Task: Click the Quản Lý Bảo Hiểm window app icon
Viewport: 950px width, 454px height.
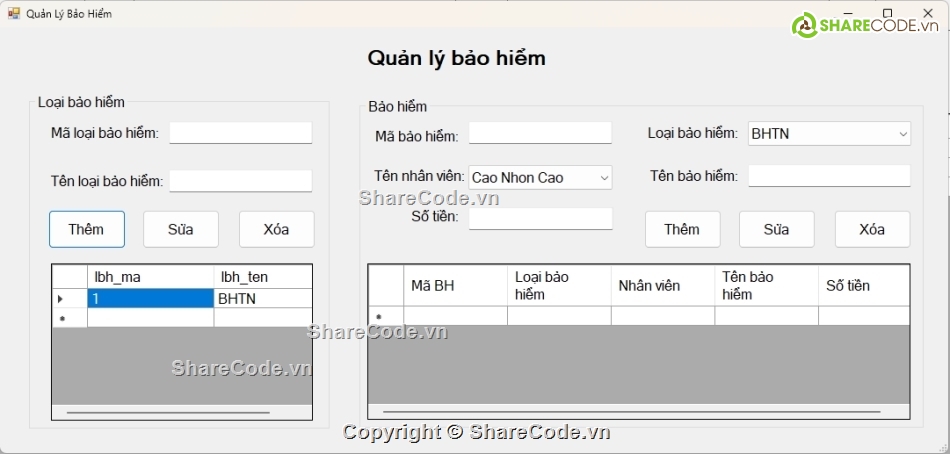Action: click(14, 13)
